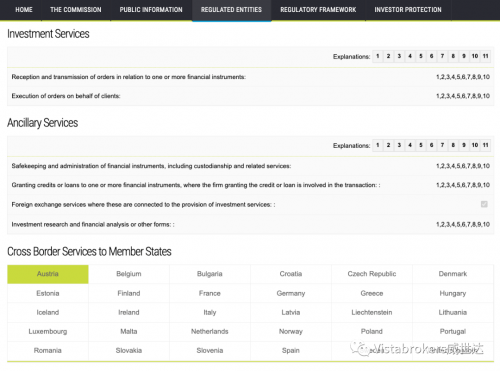Show explanation 6 under Ancillary Services

pyautogui.click(x=431, y=145)
